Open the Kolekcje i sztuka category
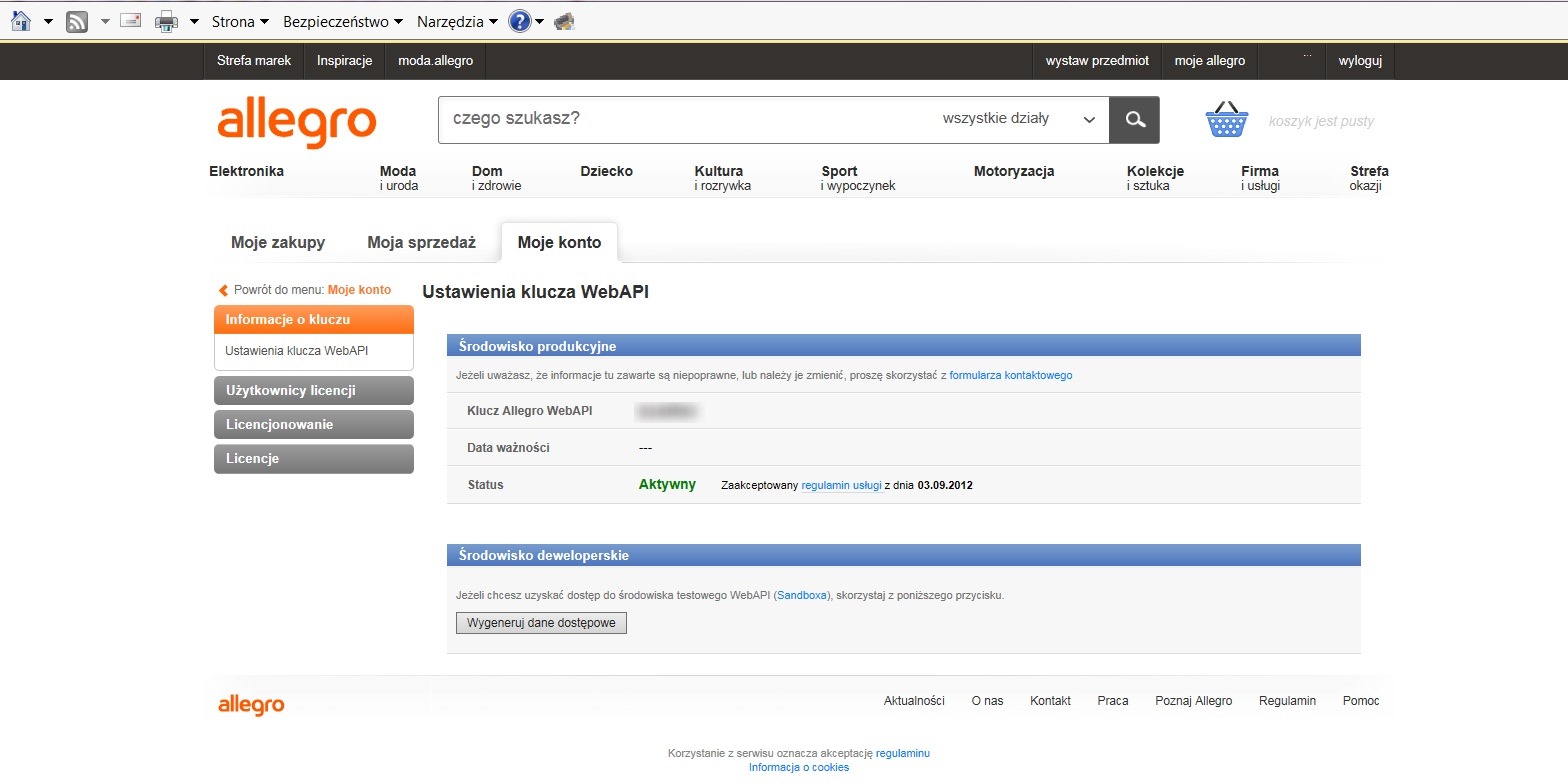Viewport: 1568px width, 784px height. point(1155,177)
